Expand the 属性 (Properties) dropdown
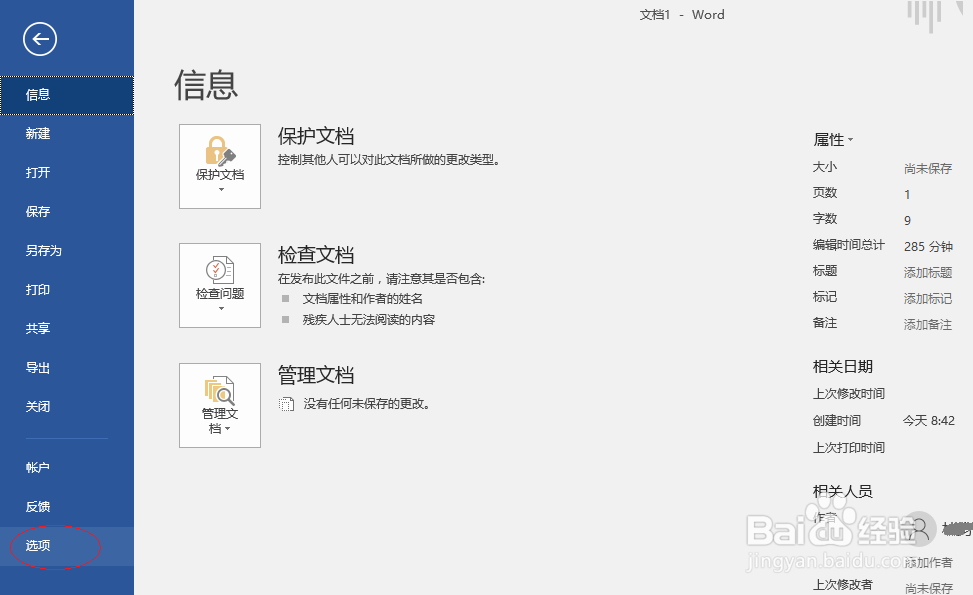This screenshot has height=595, width=973. (x=833, y=140)
